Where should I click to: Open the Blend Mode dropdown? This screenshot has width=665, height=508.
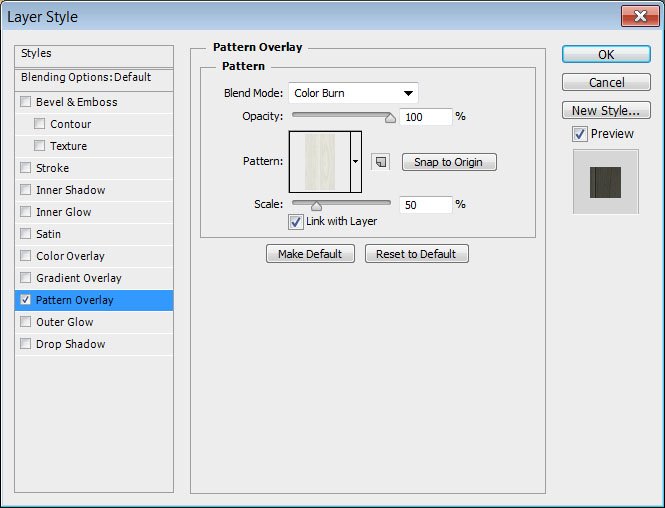tap(353, 94)
